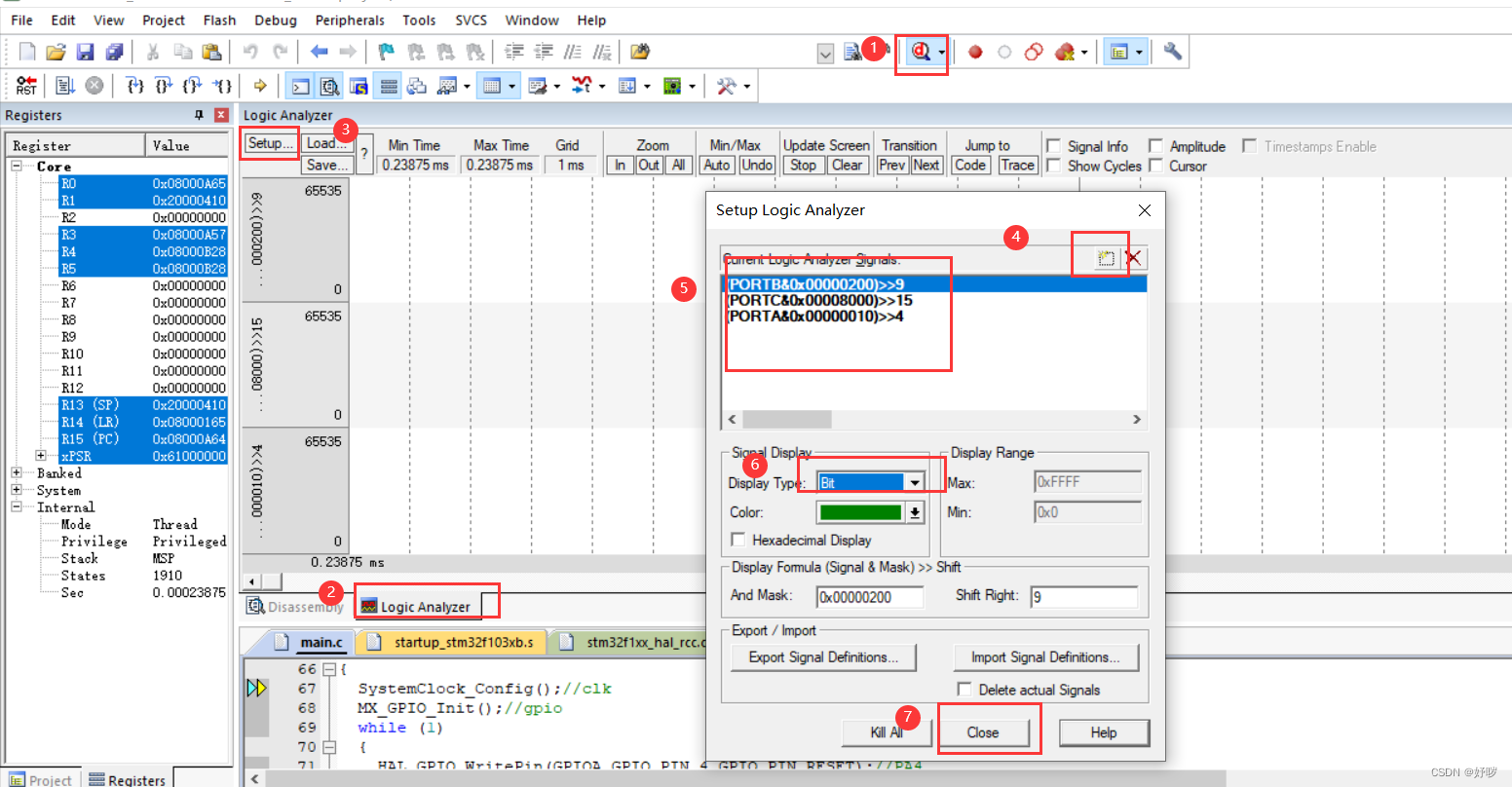1512x787 pixels.
Task: Expand the xPSR register
Action: point(41,456)
